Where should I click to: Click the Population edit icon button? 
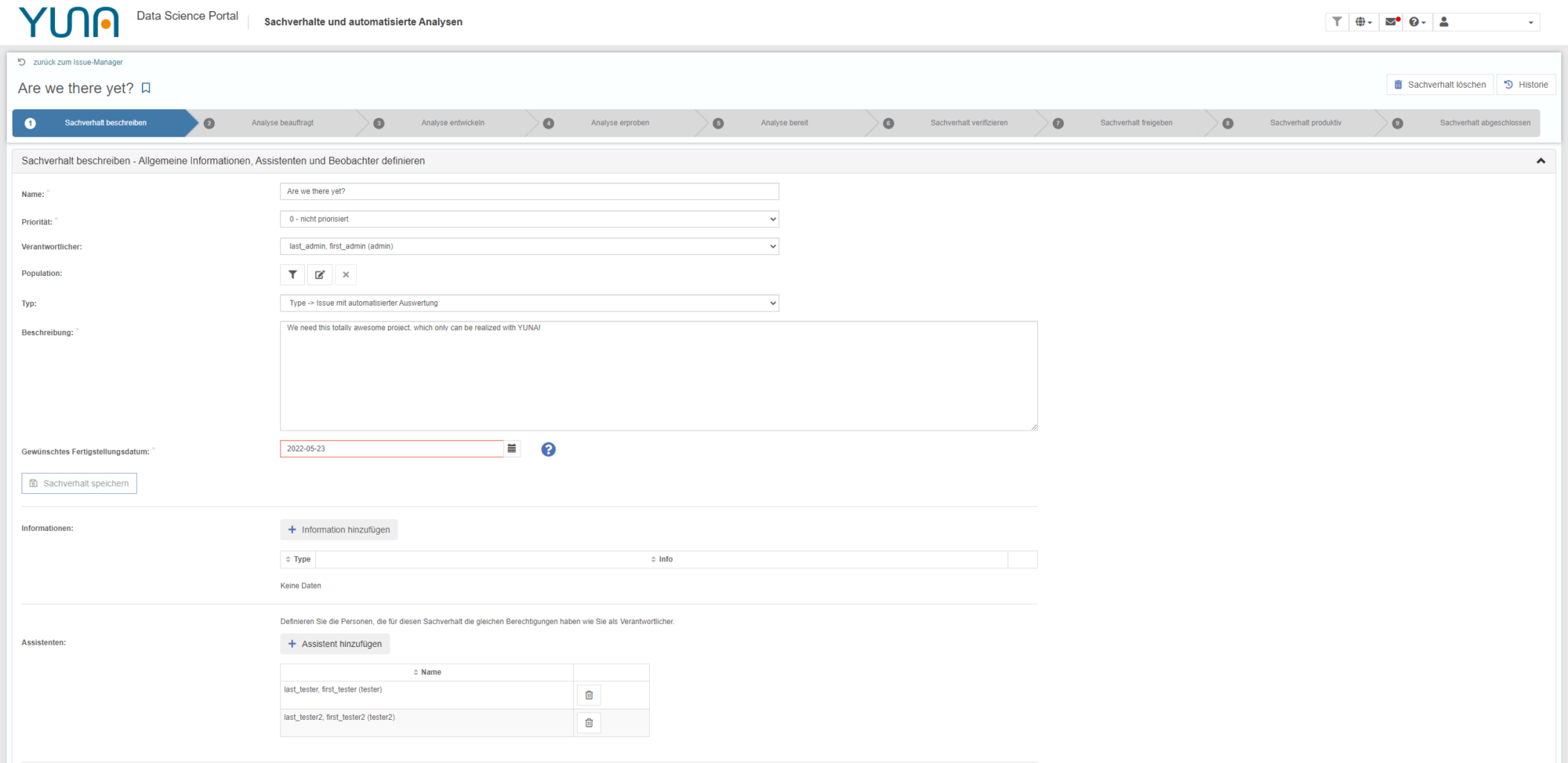(x=319, y=274)
